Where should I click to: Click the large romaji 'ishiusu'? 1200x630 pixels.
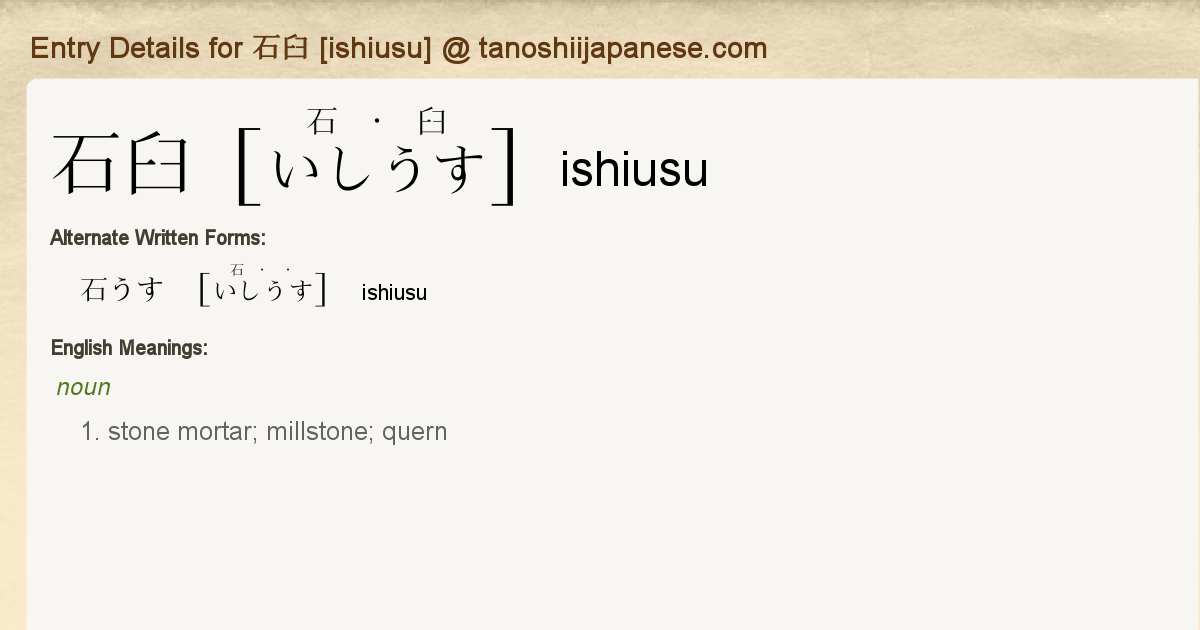click(x=634, y=170)
